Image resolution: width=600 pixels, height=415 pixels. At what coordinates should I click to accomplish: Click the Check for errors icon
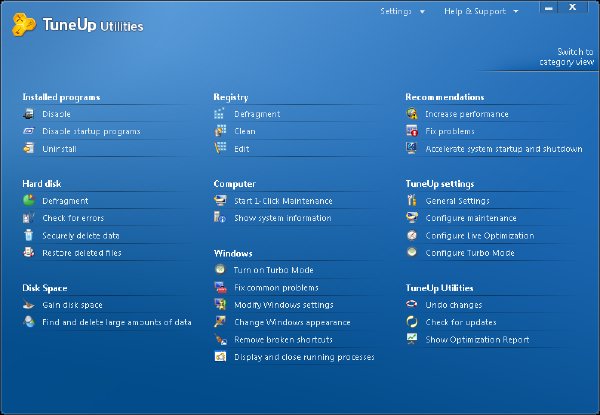[x=29, y=218]
